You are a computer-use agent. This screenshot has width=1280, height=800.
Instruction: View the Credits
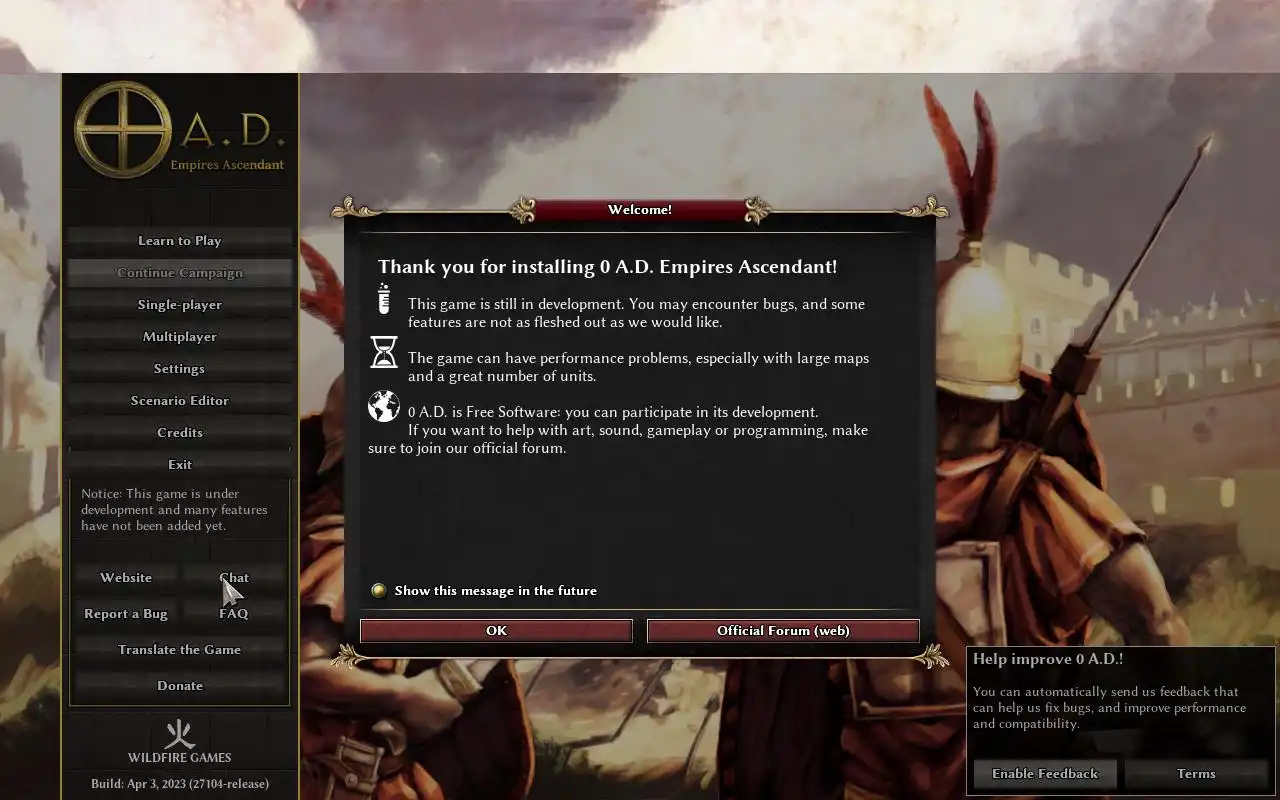coord(180,432)
